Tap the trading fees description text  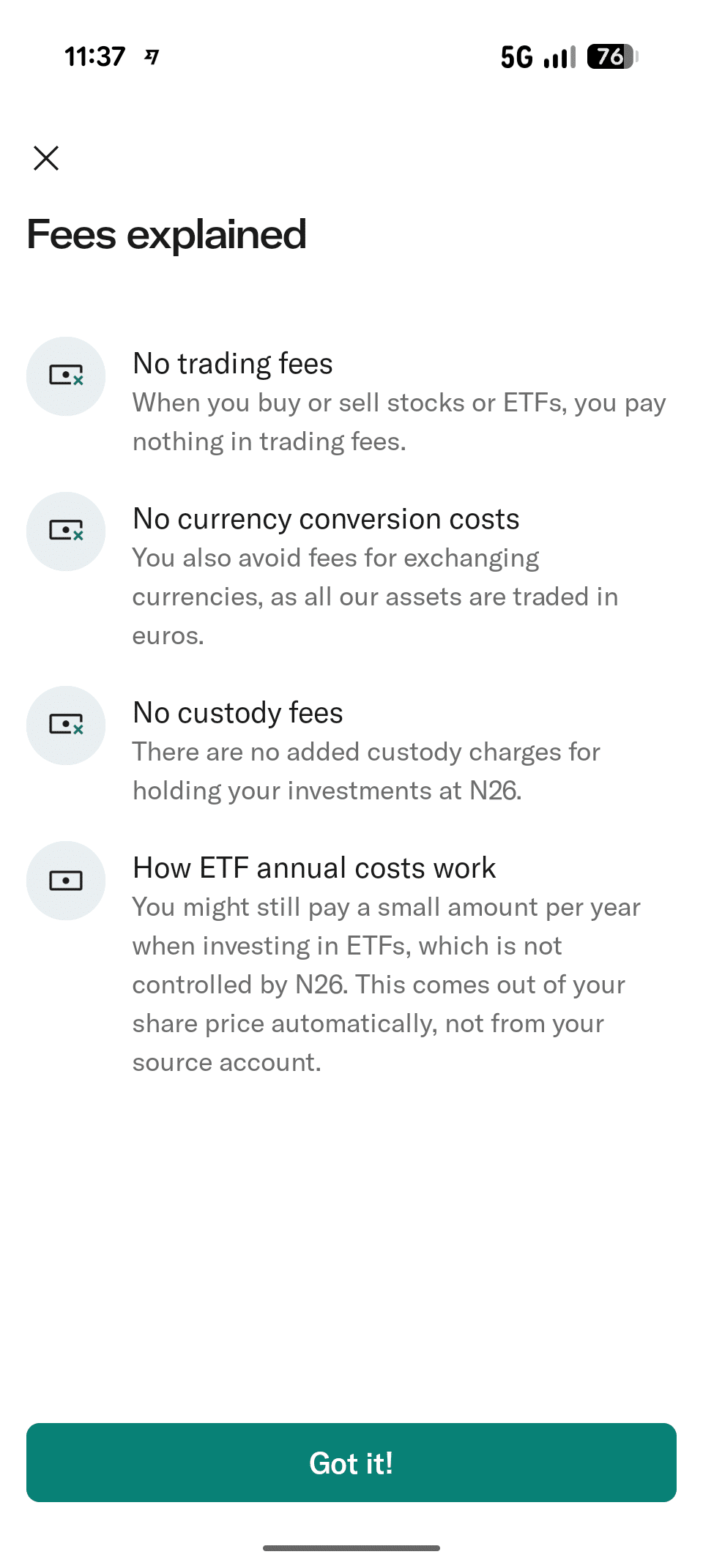click(x=399, y=422)
